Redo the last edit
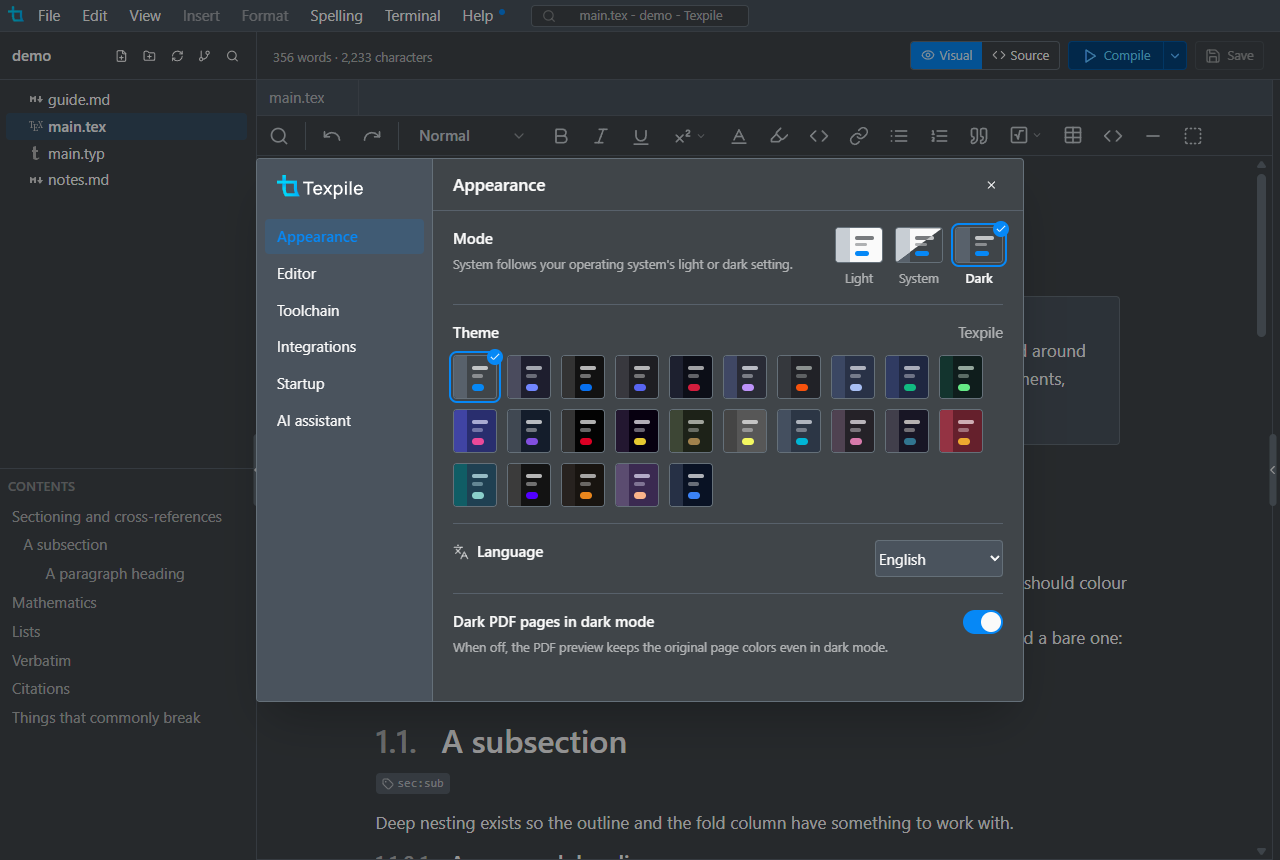The image size is (1280, 860). tap(372, 136)
